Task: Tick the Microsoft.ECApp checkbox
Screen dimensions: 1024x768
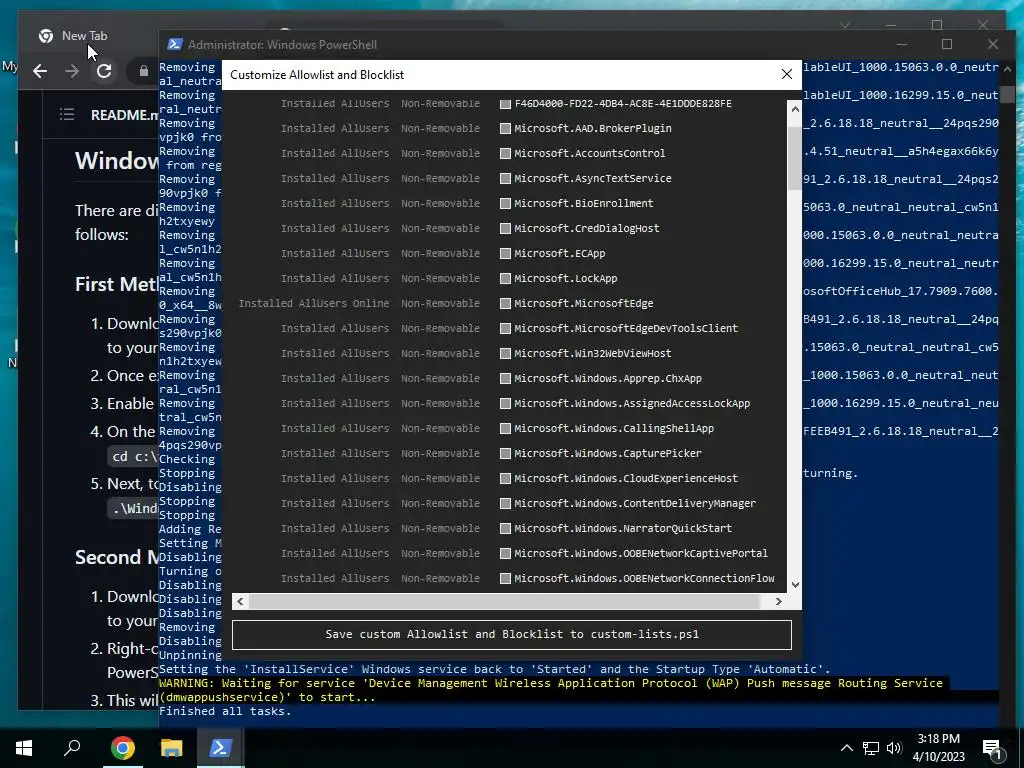Action: (505, 253)
